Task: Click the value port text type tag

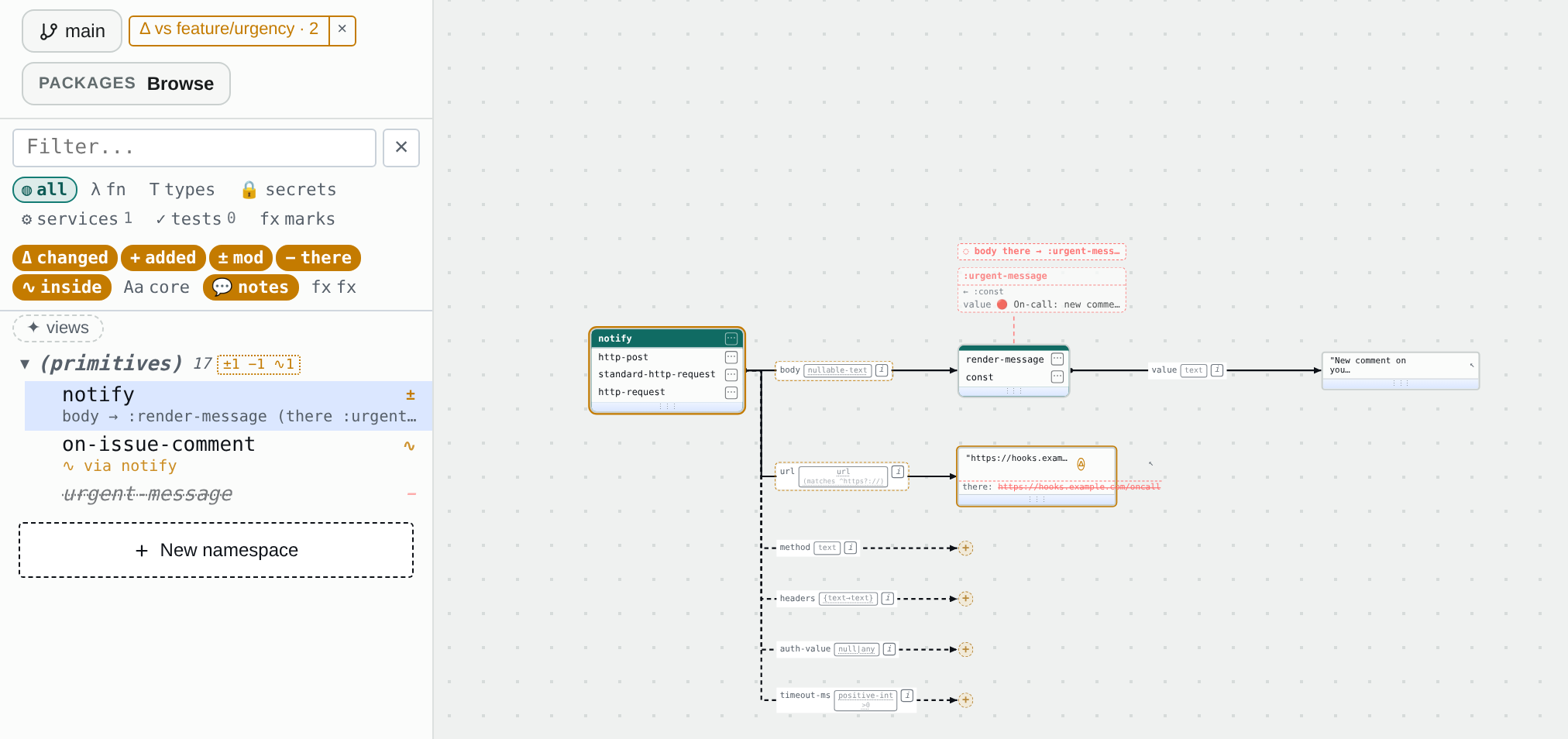Action: coord(1194,370)
